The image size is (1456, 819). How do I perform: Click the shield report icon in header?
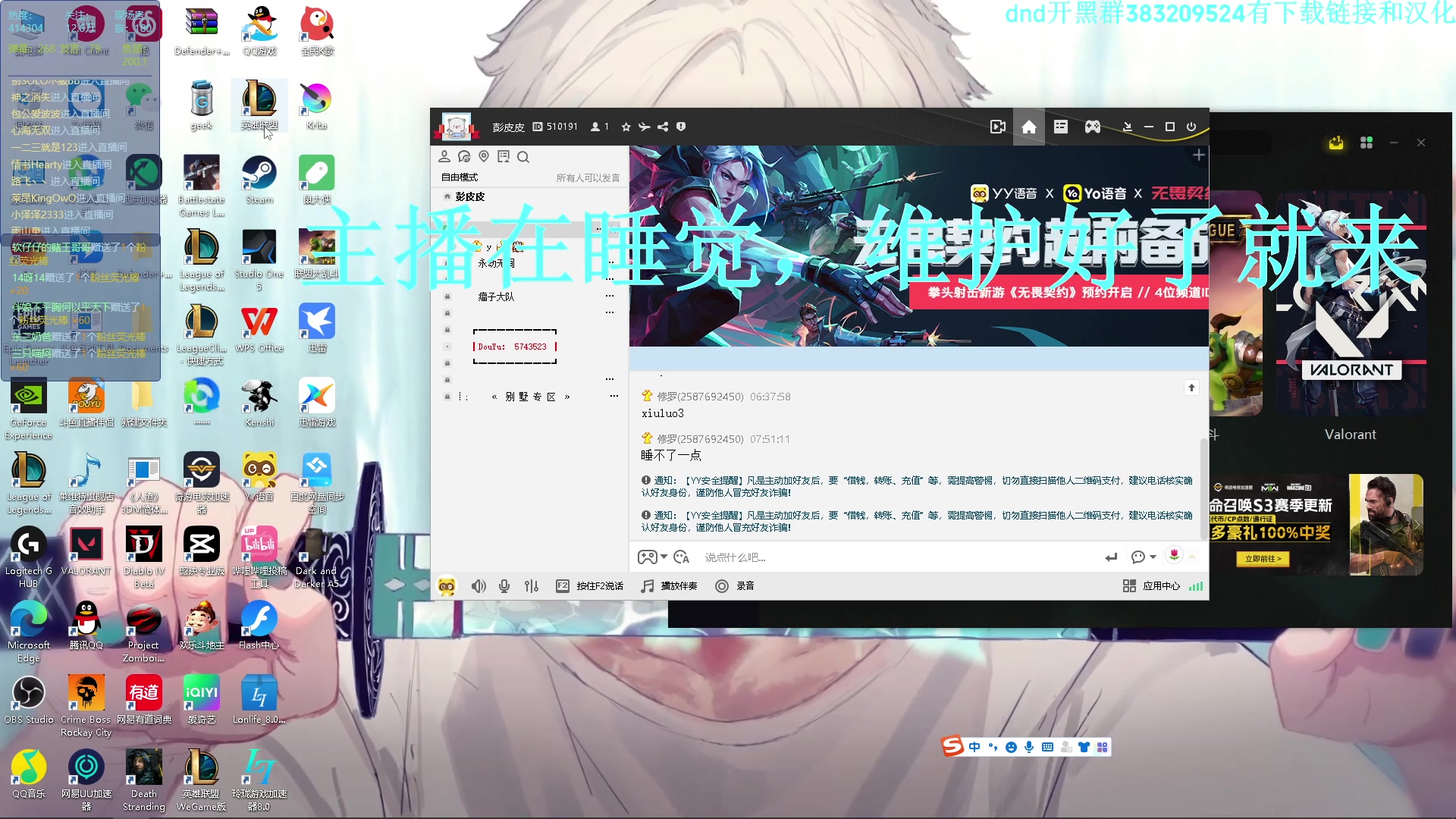(681, 127)
